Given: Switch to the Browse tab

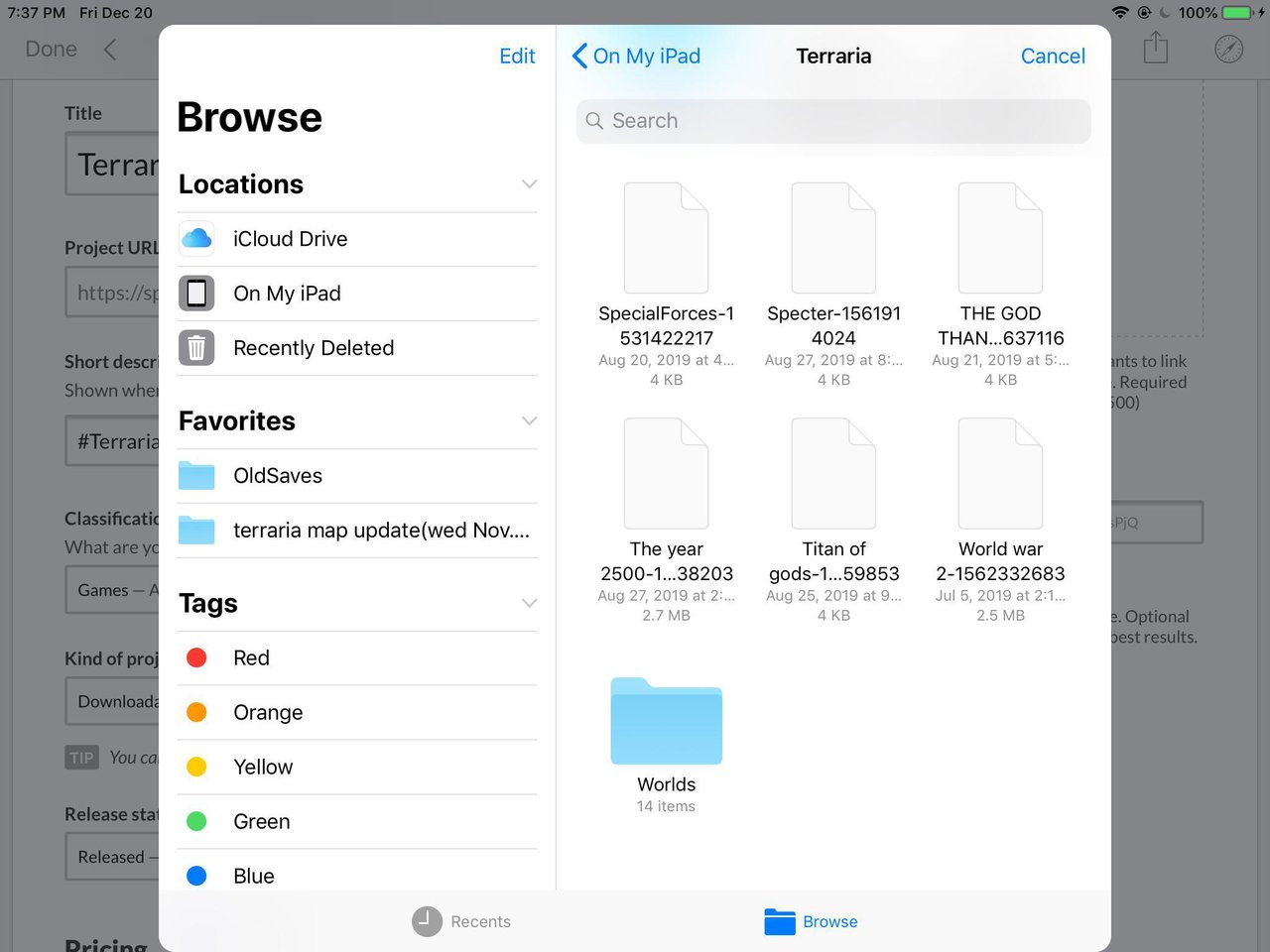Looking at the screenshot, I should tap(811, 921).
